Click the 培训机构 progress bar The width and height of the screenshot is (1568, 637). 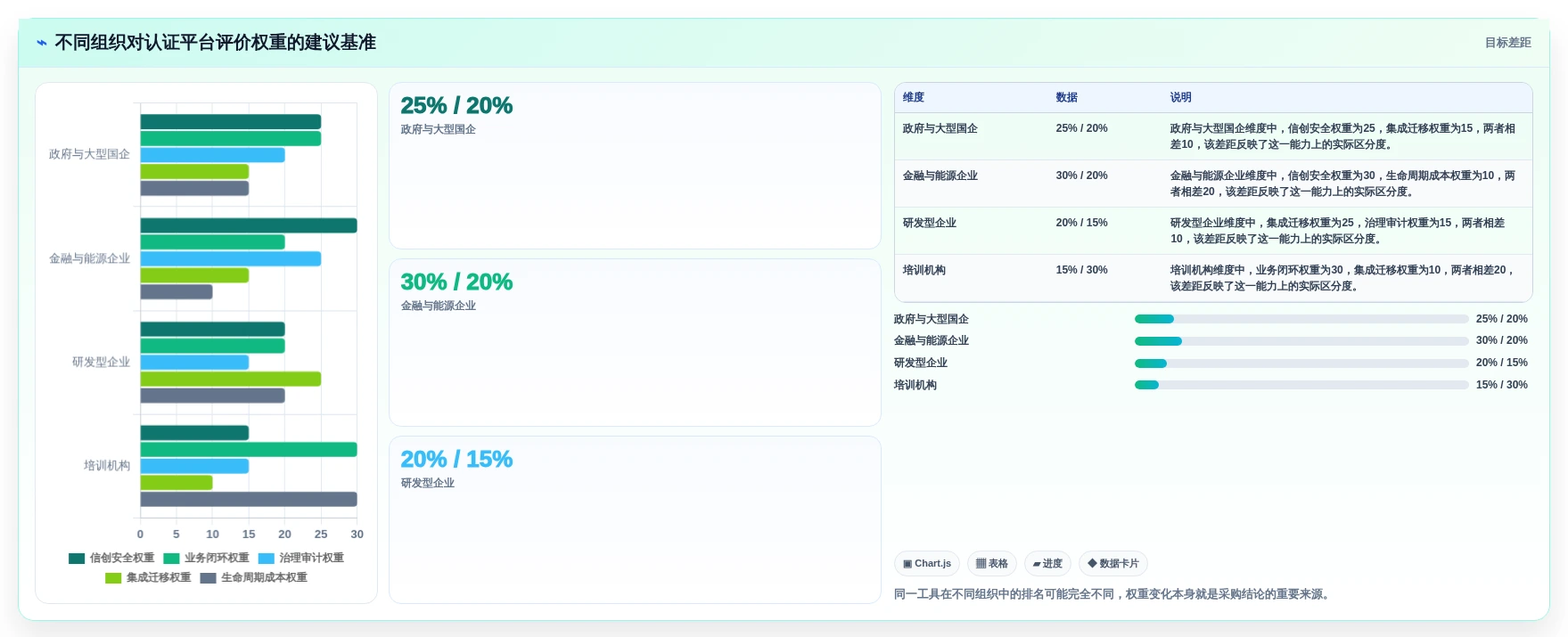(x=1301, y=385)
